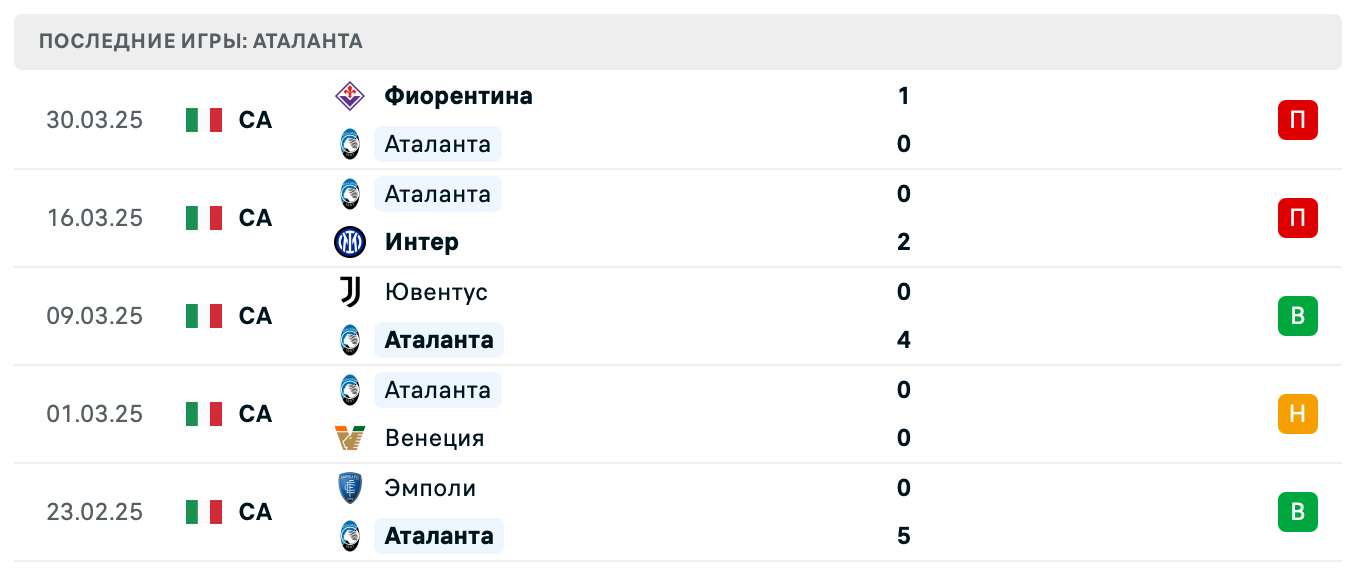This screenshot has height=580, width=1356.
Task: Open the highlighted Аталанта team link
Action: point(438,339)
